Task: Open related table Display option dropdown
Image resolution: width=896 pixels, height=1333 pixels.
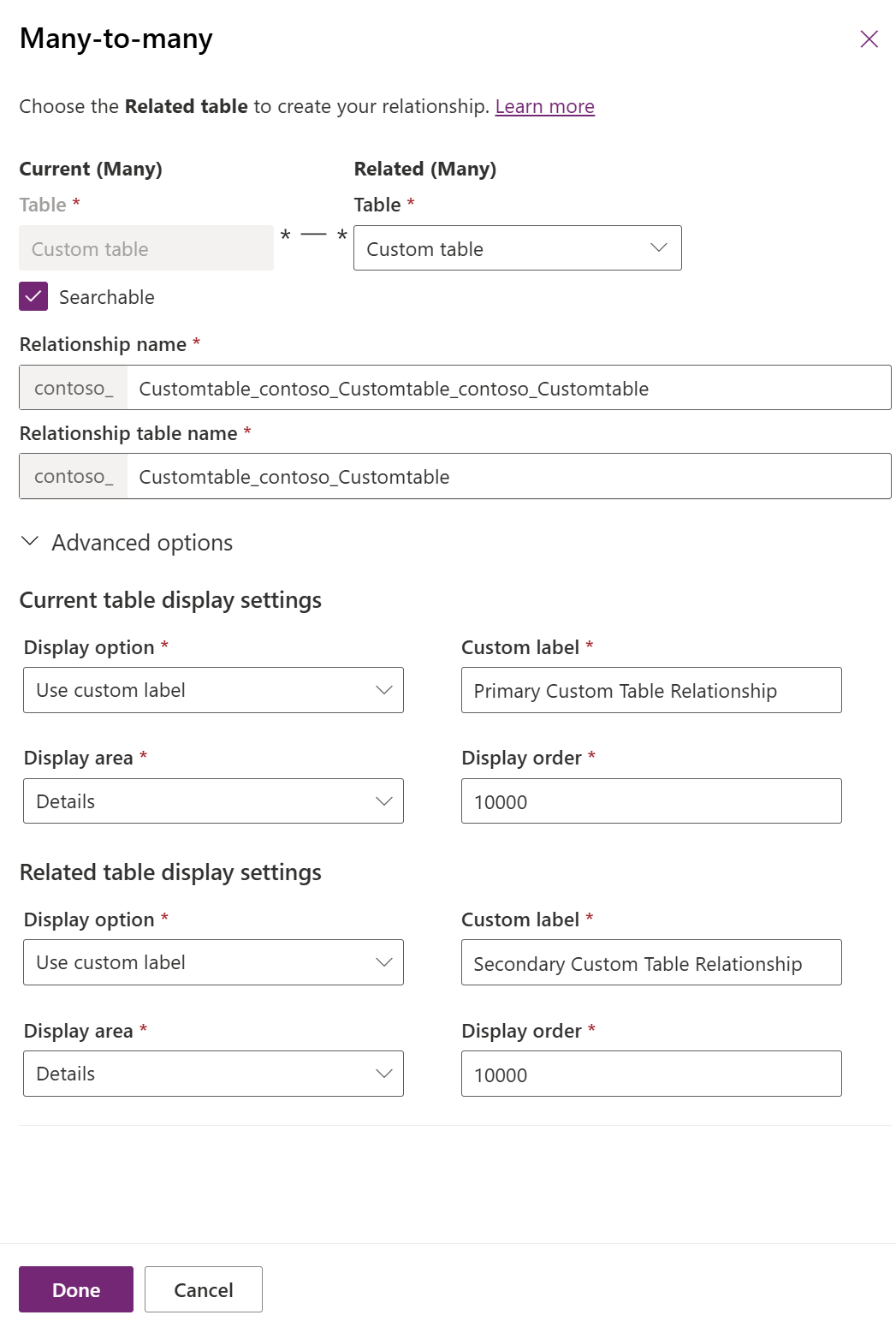Action: (213, 962)
